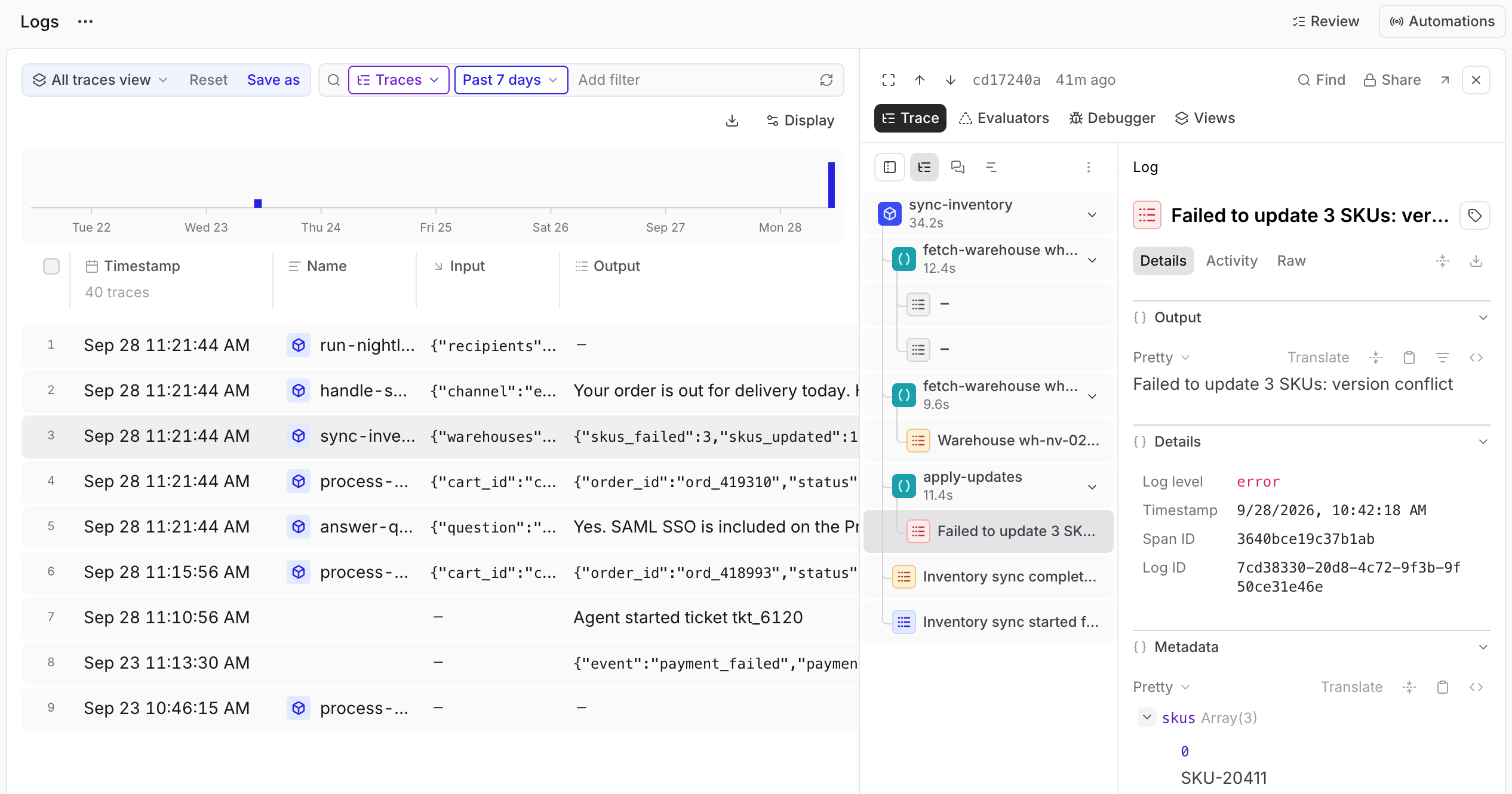Open span tree vertical dots menu
Screen dimensions: 1512x794
1089,167
